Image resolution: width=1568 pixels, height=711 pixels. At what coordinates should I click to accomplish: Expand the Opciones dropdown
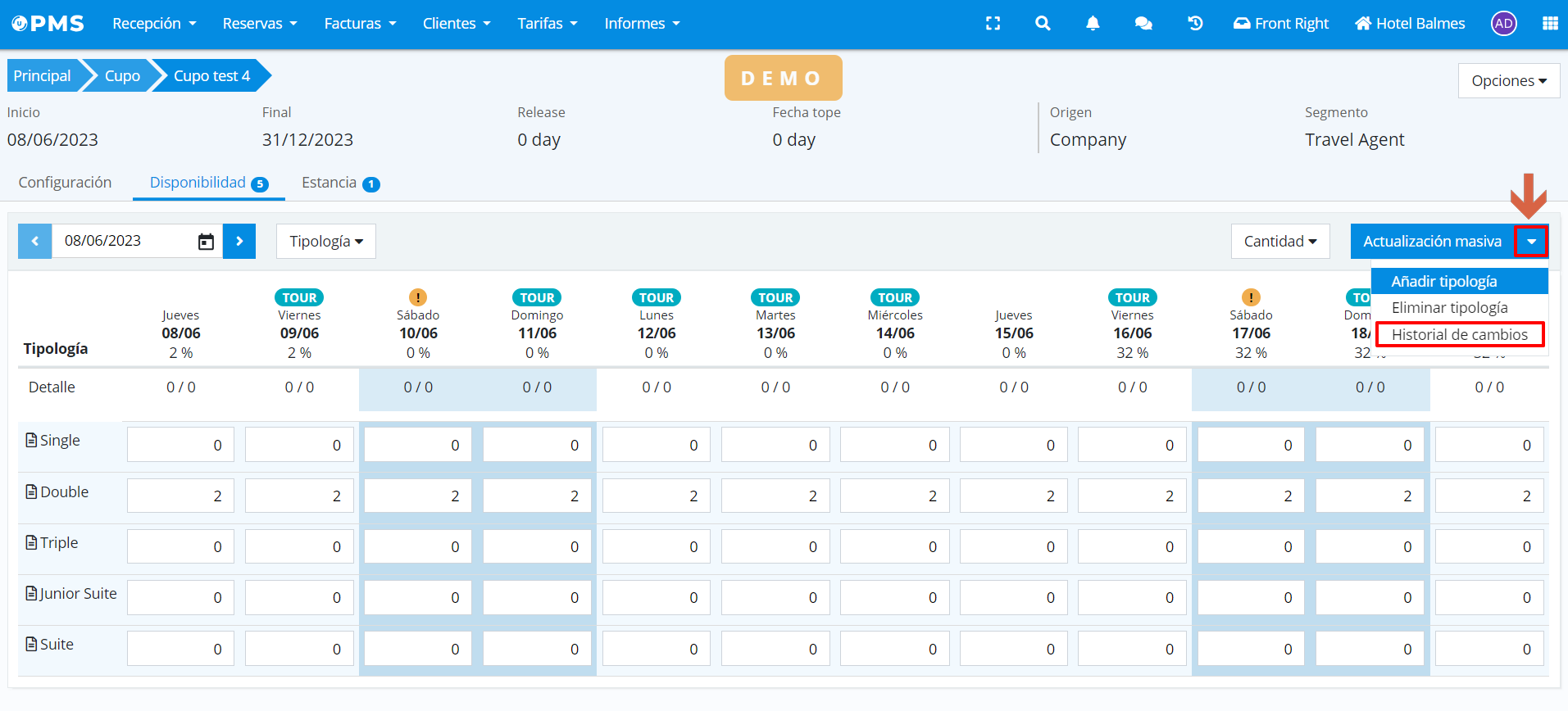(1508, 81)
